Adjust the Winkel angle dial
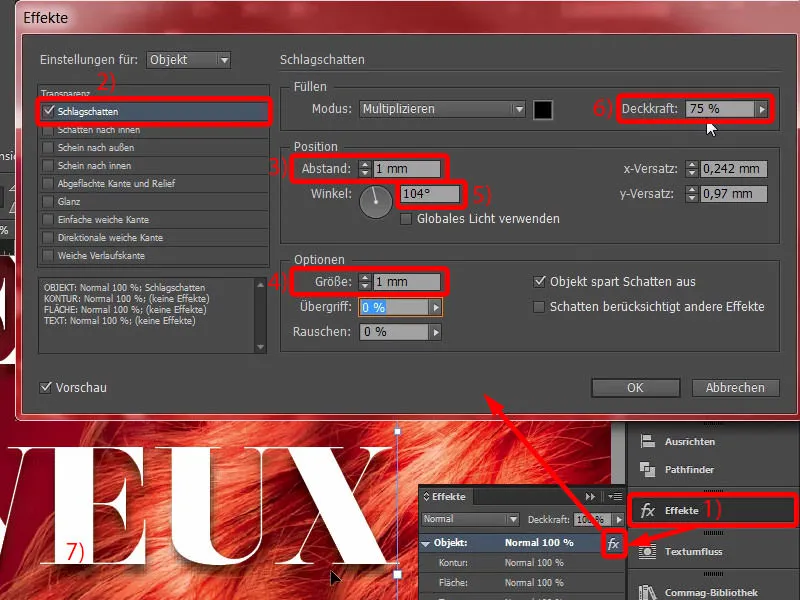This screenshot has width=800, height=600. click(376, 202)
